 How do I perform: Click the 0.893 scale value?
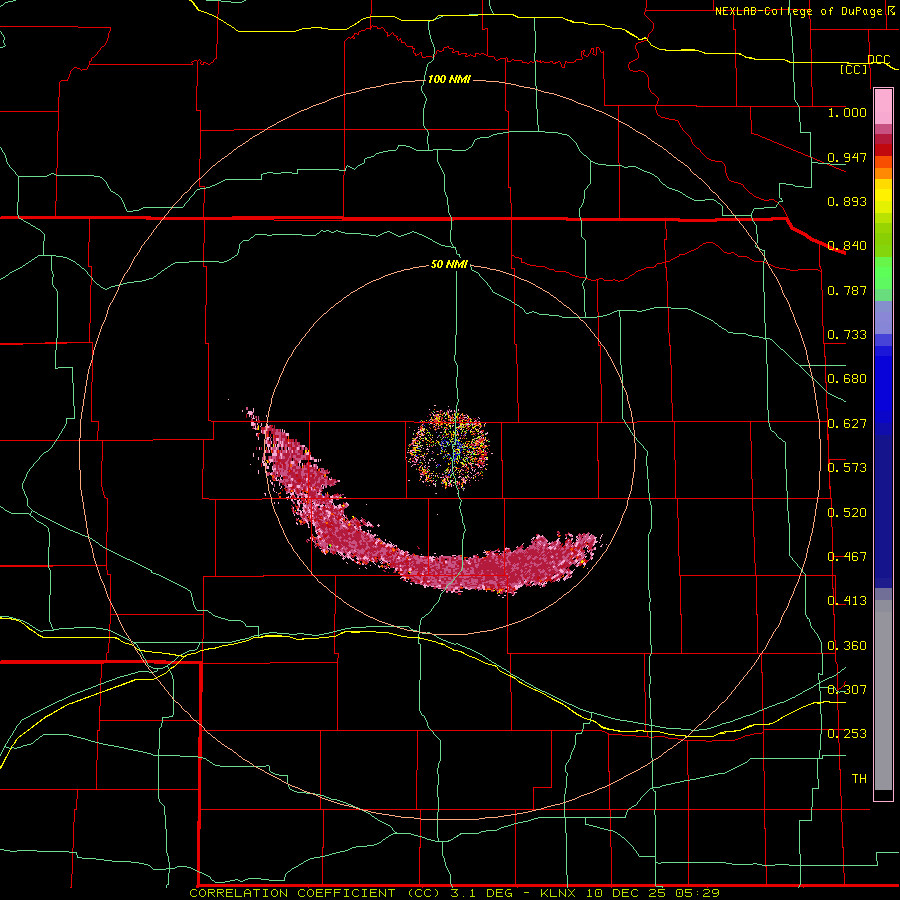pyautogui.click(x=847, y=201)
